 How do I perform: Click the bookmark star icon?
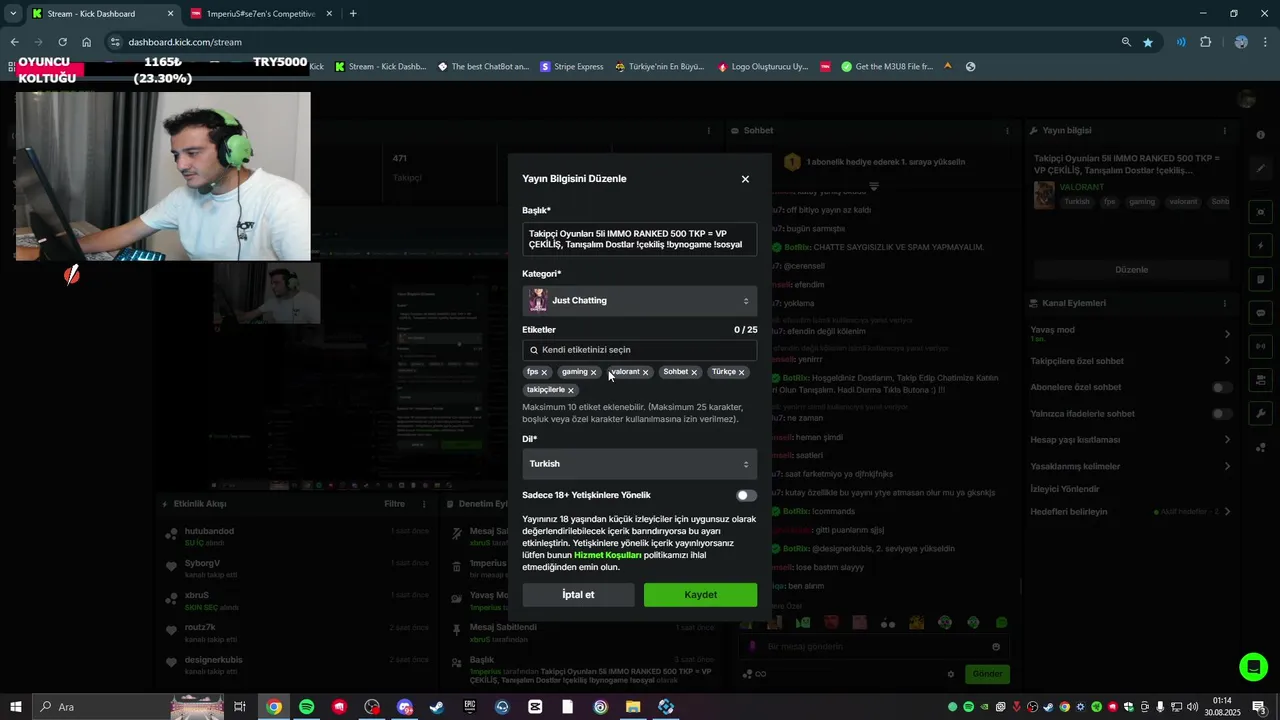click(1148, 42)
